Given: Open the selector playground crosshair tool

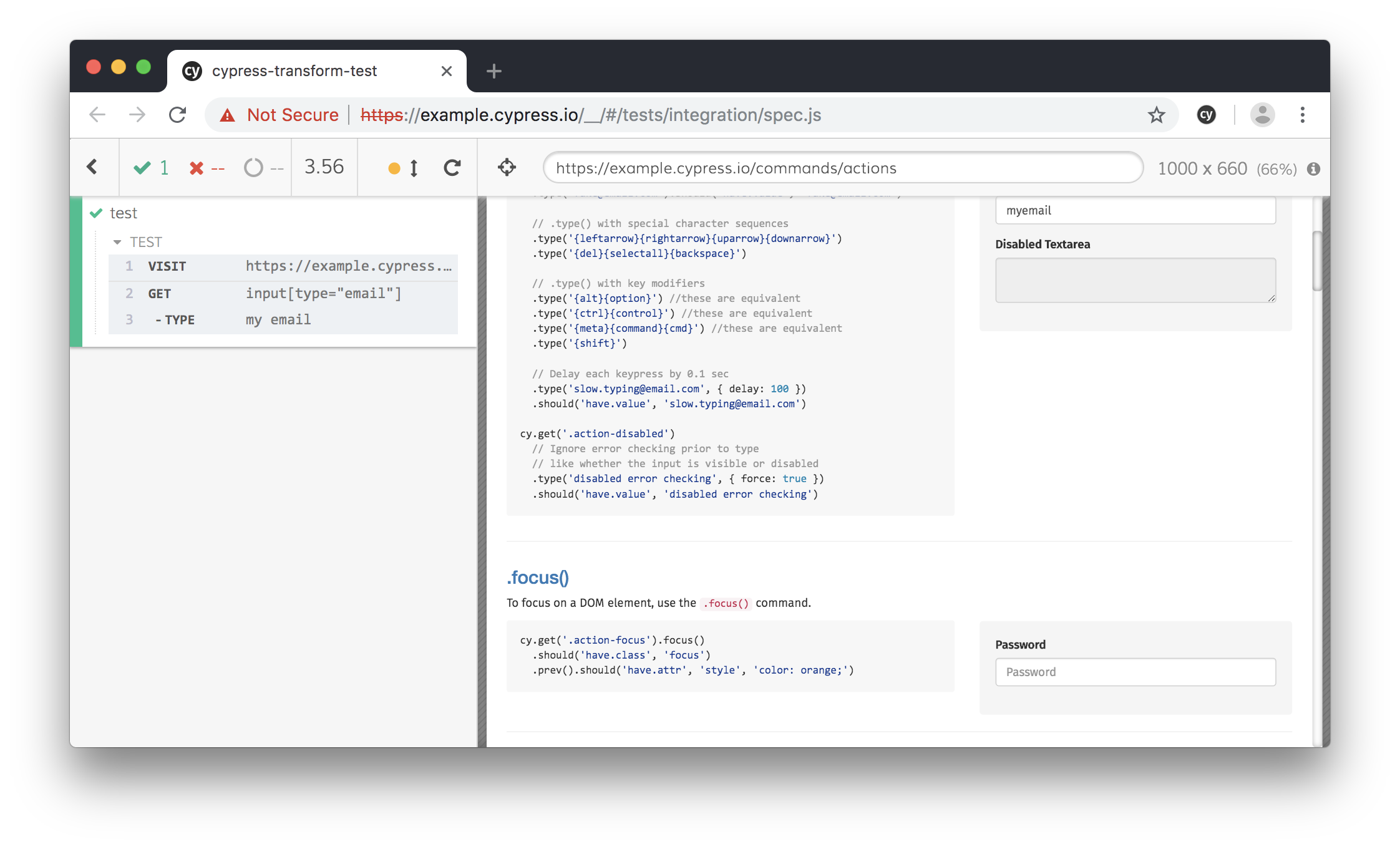Looking at the screenshot, I should click(507, 167).
